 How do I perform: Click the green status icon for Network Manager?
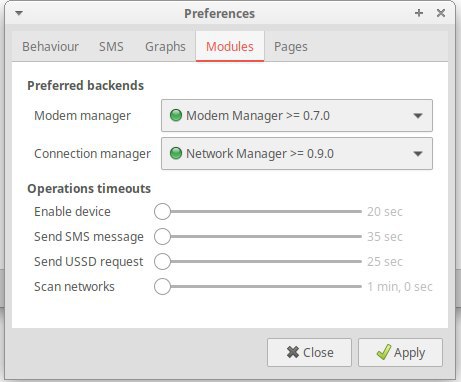(176, 153)
